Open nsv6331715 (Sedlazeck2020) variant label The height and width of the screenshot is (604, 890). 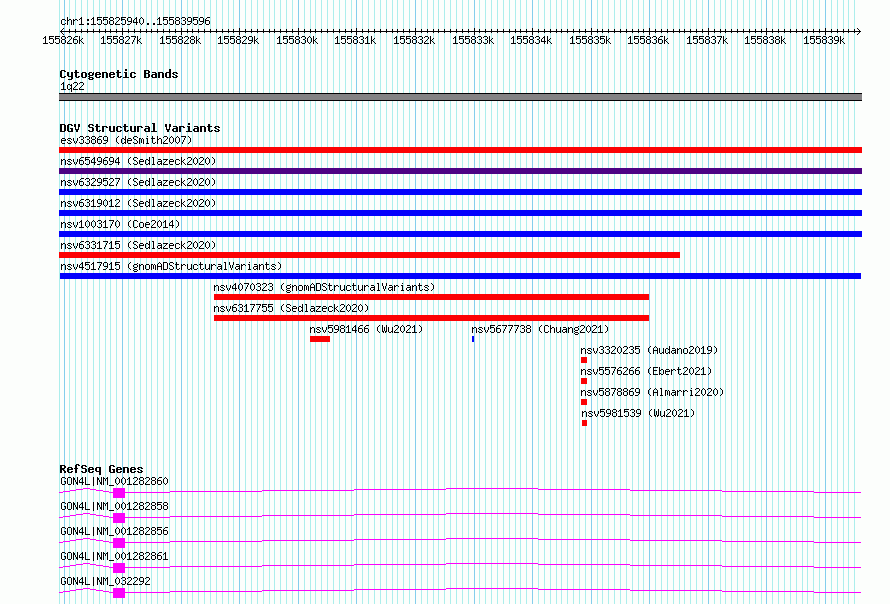tap(138, 245)
